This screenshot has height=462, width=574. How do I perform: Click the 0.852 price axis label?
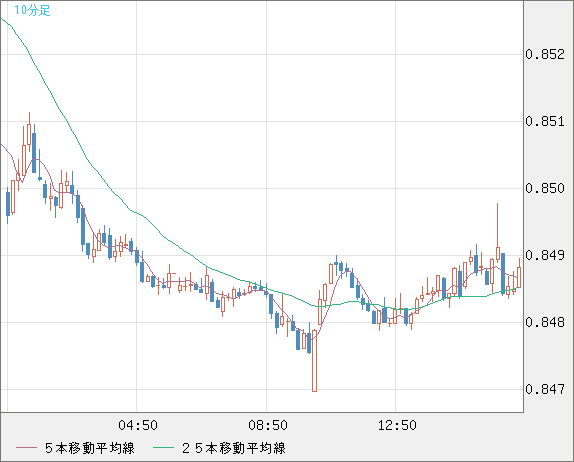(x=545, y=55)
